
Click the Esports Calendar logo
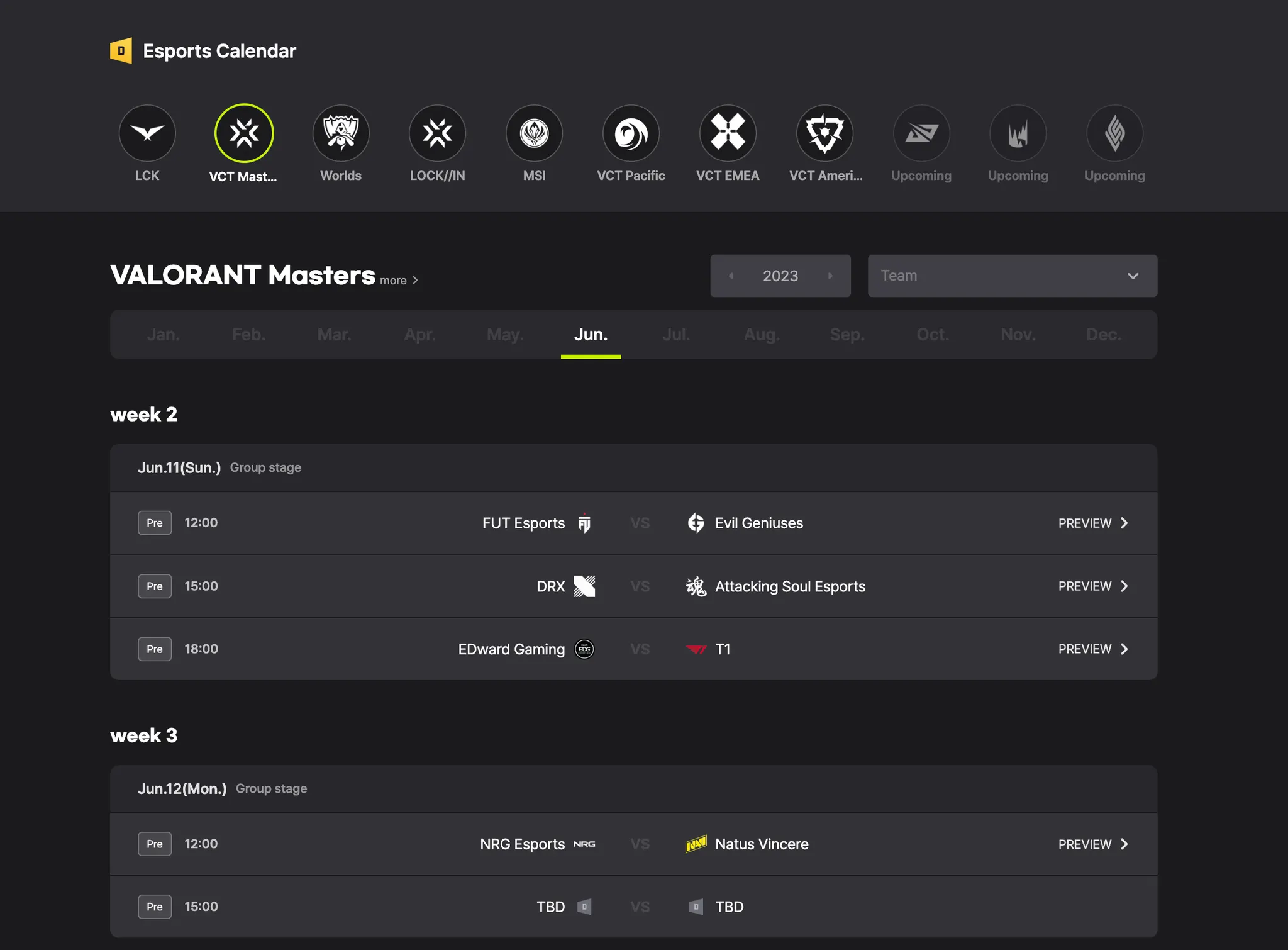pyautogui.click(x=121, y=51)
